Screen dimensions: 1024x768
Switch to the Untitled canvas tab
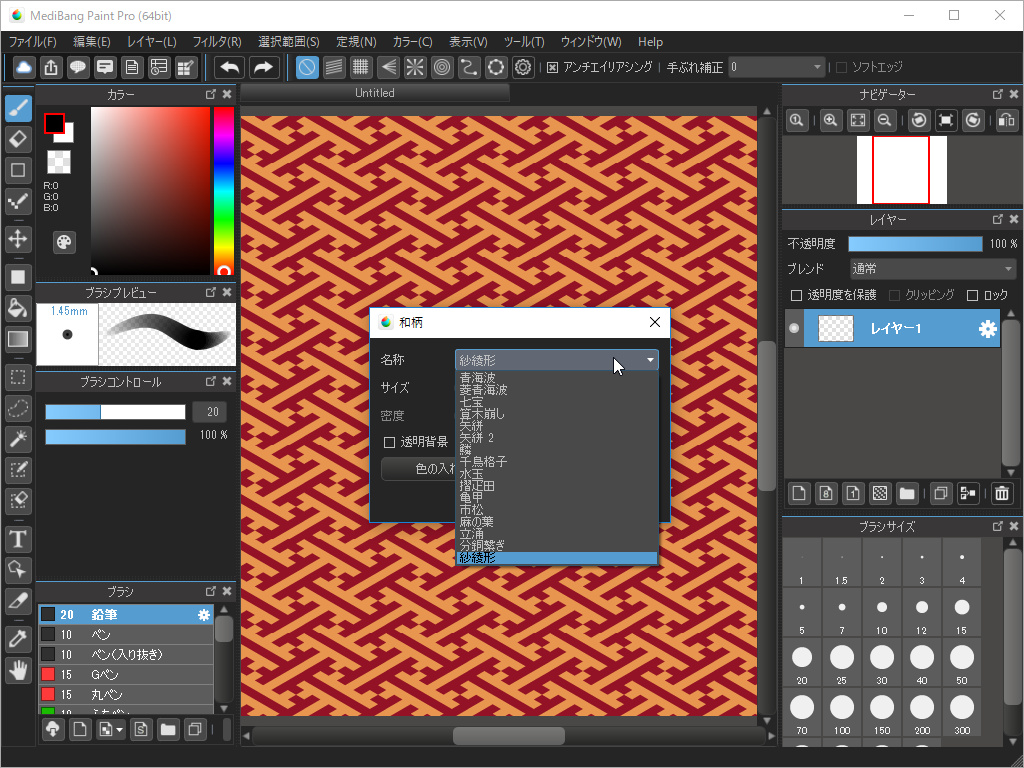click(375, 93)
